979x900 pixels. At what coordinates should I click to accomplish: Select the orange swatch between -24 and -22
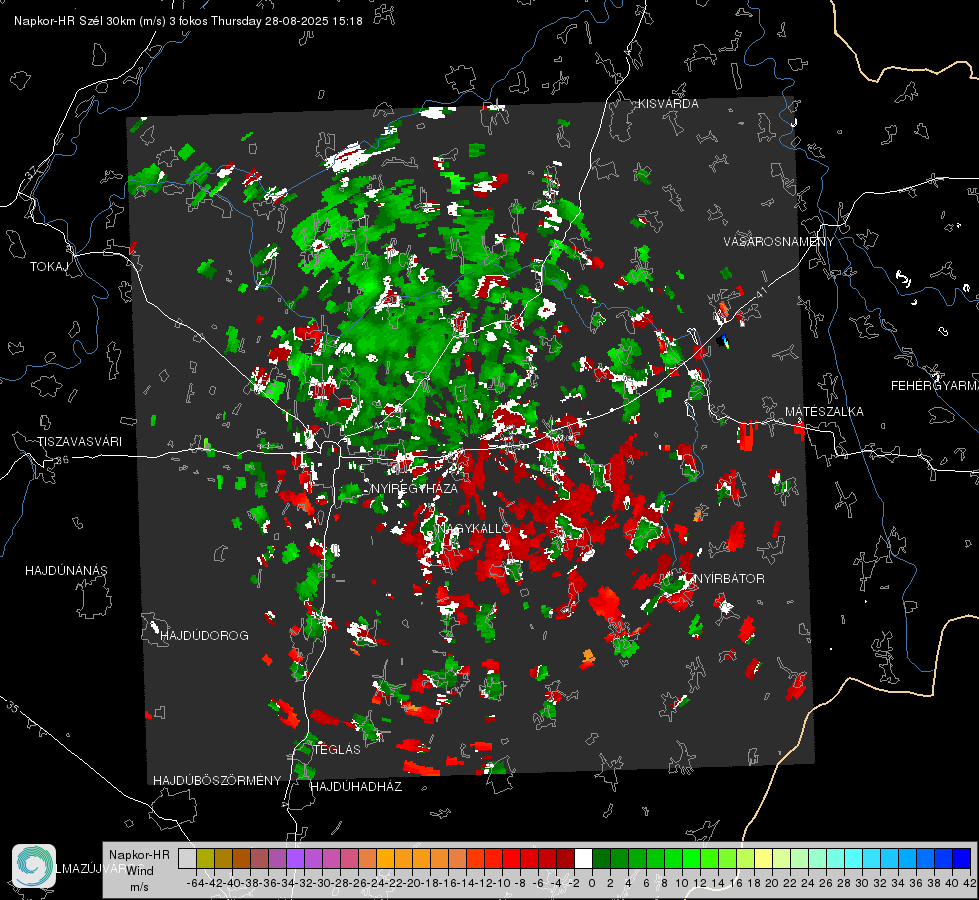pos(385,858)
